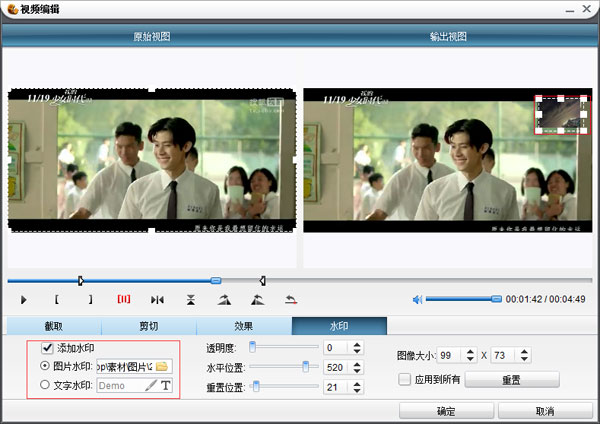Click the 取消 button
Viewport: 600px width, 424px height.
click(545, 411)
